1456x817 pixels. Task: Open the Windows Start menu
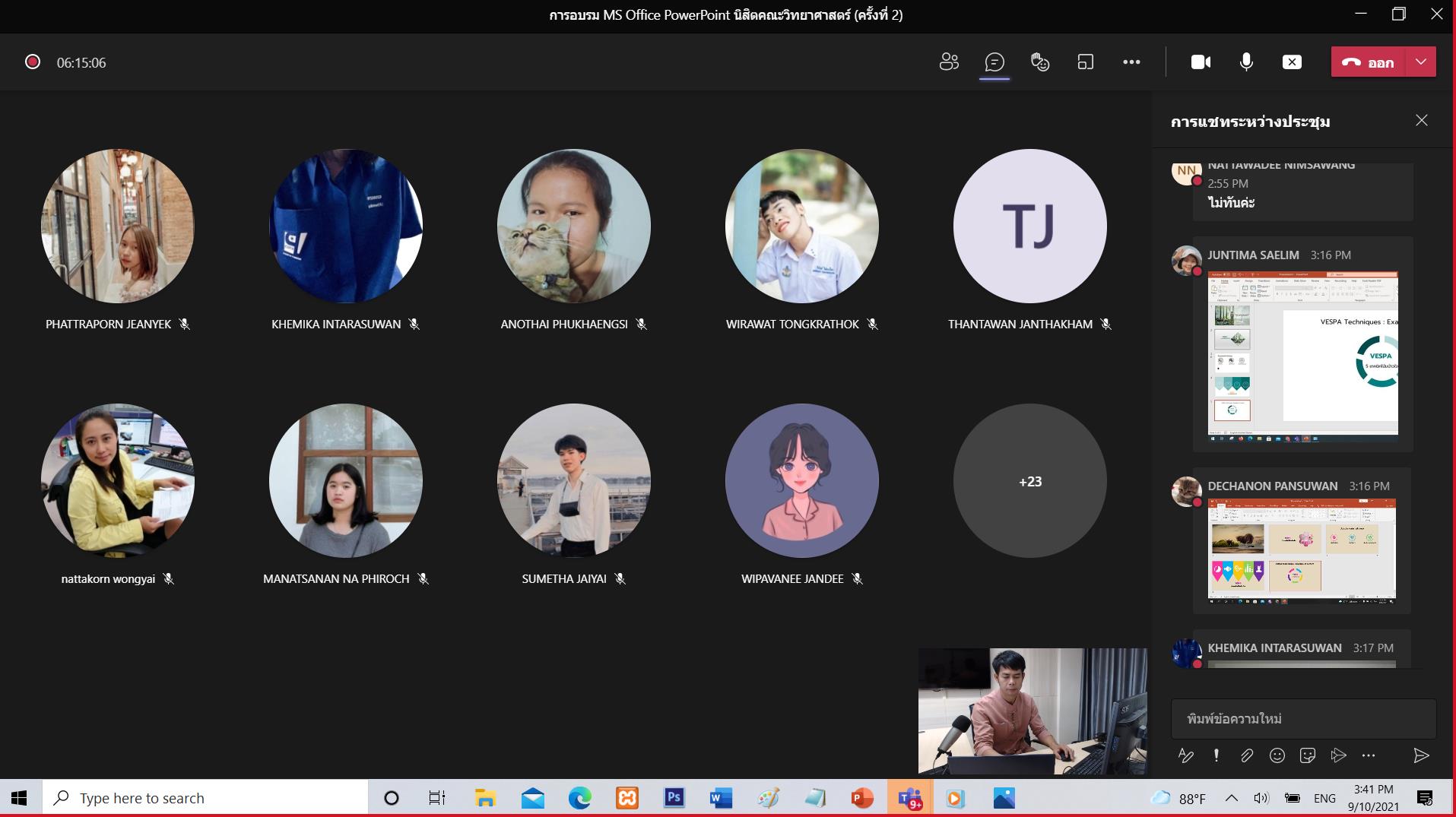click(x=20, y=798)
